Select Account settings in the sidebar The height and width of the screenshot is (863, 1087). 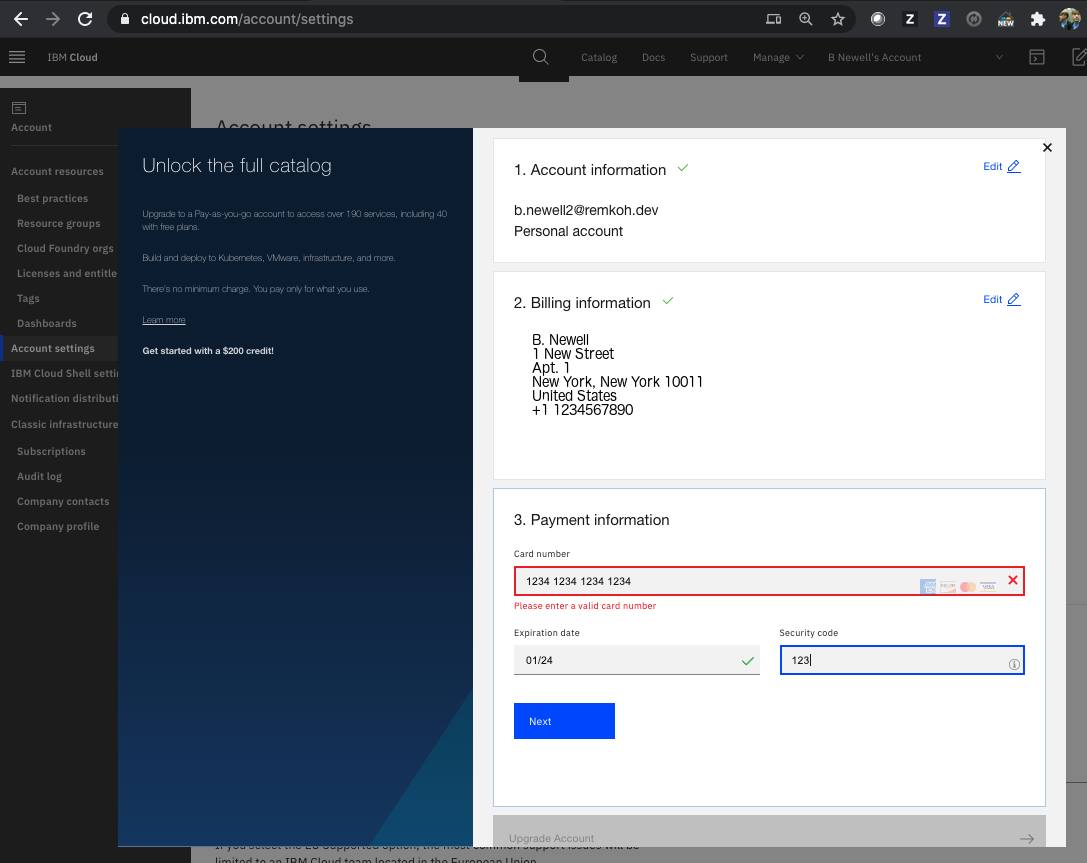[53, 348]
